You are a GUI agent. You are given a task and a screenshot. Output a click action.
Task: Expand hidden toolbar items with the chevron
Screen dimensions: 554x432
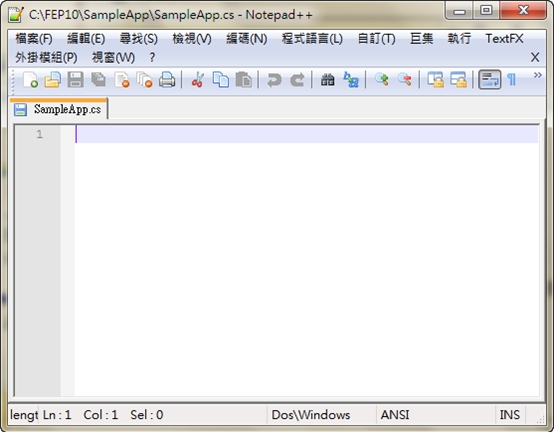pos(537,75)
